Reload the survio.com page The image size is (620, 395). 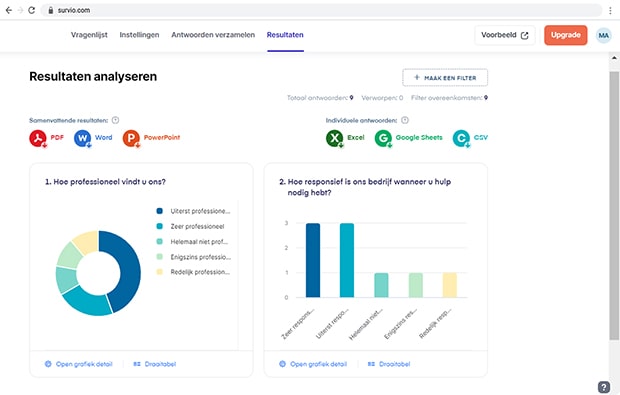click(x=32, y=10)
